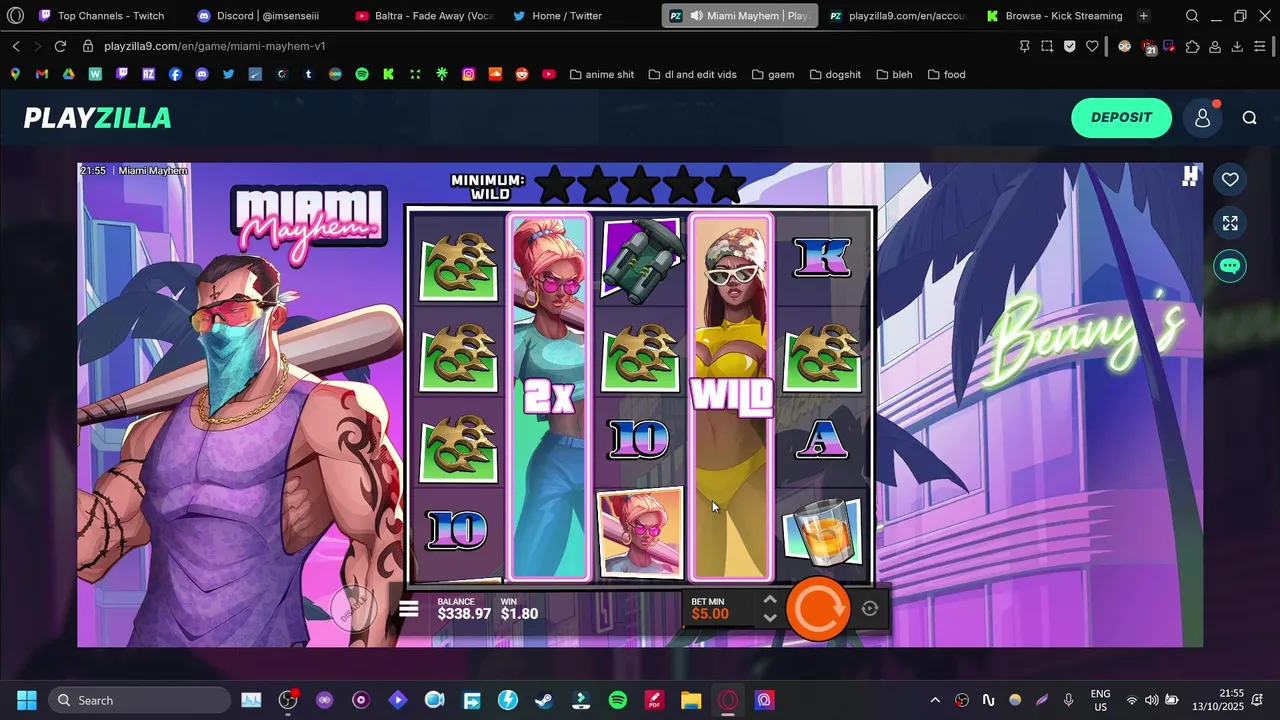The image size is (1280, 720).
Task: Go to the Playzilla home logo
Action: [x=98, y=118]
